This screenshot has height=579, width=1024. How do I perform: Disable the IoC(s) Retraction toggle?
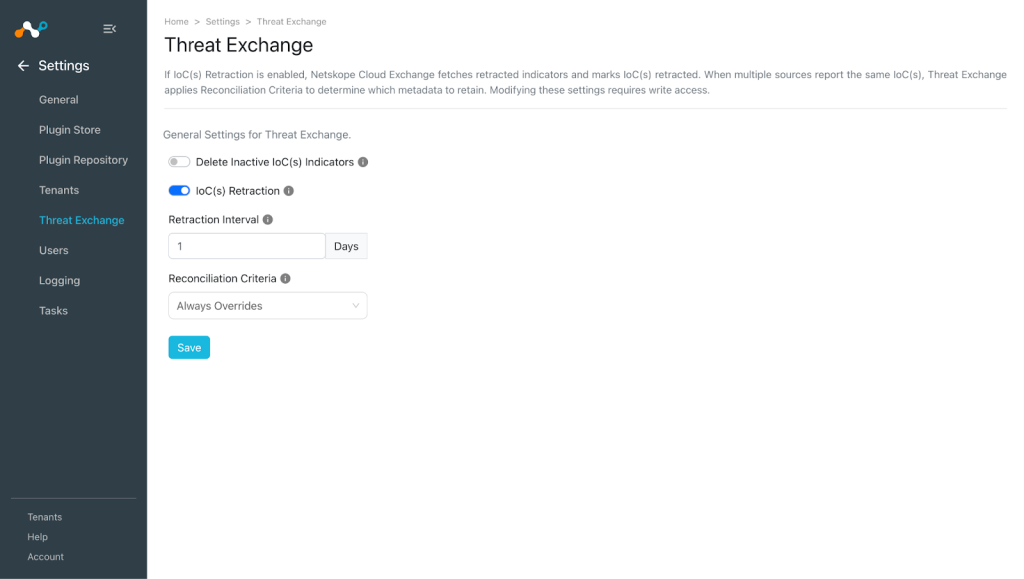click(179, 191)
